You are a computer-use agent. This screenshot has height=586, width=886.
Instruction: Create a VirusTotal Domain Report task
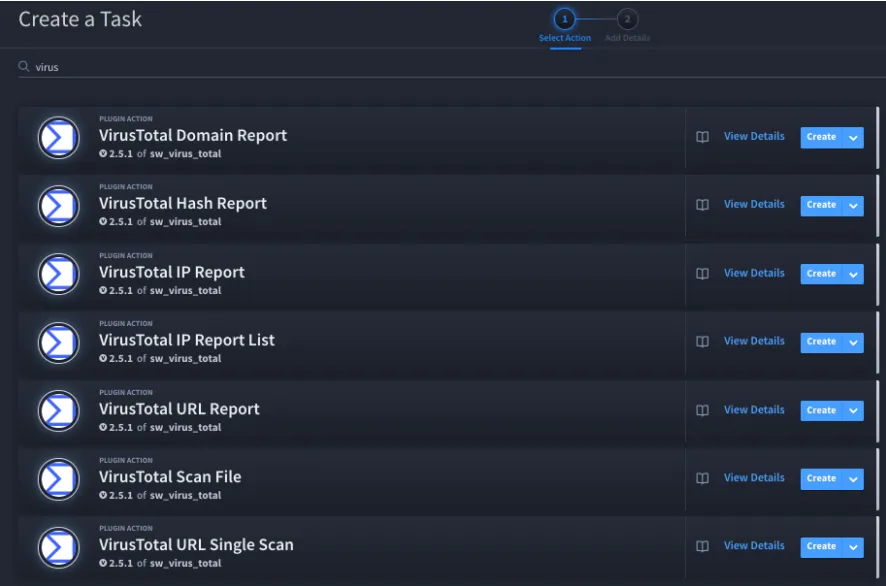(x=822, y=137)
